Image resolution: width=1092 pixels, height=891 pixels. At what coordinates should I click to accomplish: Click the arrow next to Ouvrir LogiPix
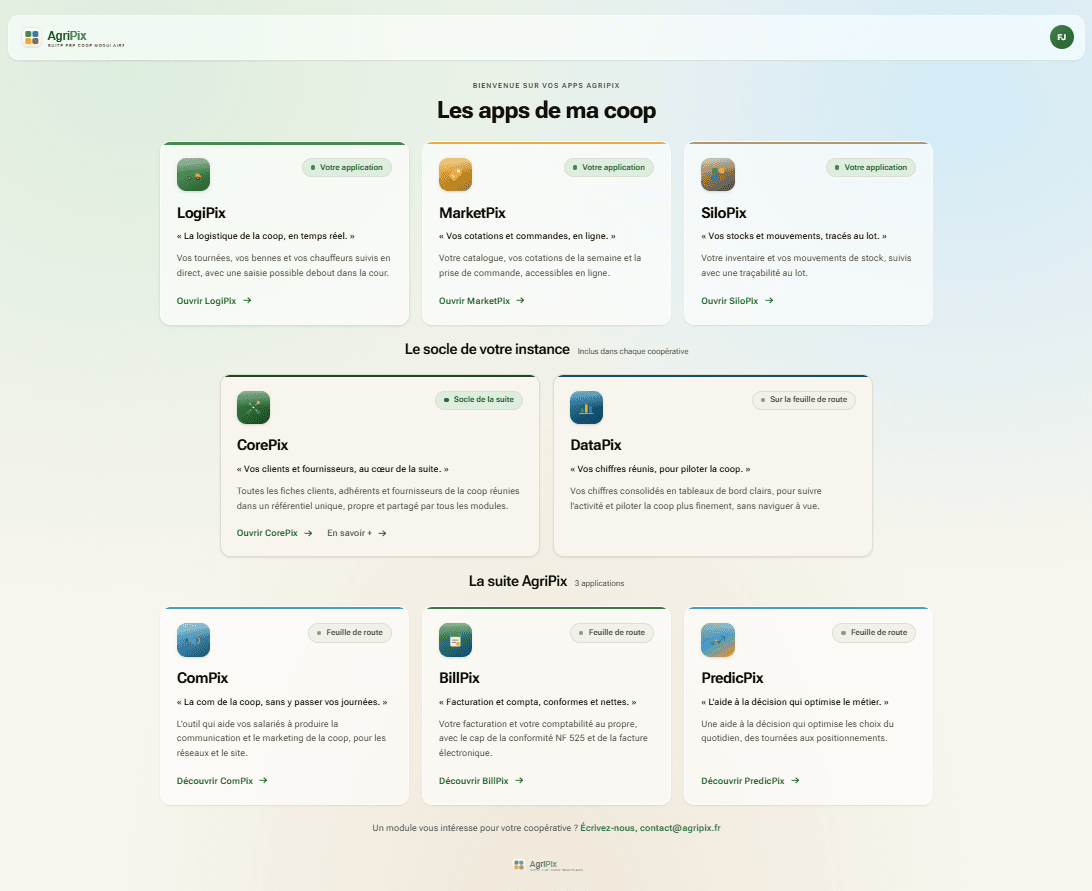pyautogui.click(x=247, y=300)
